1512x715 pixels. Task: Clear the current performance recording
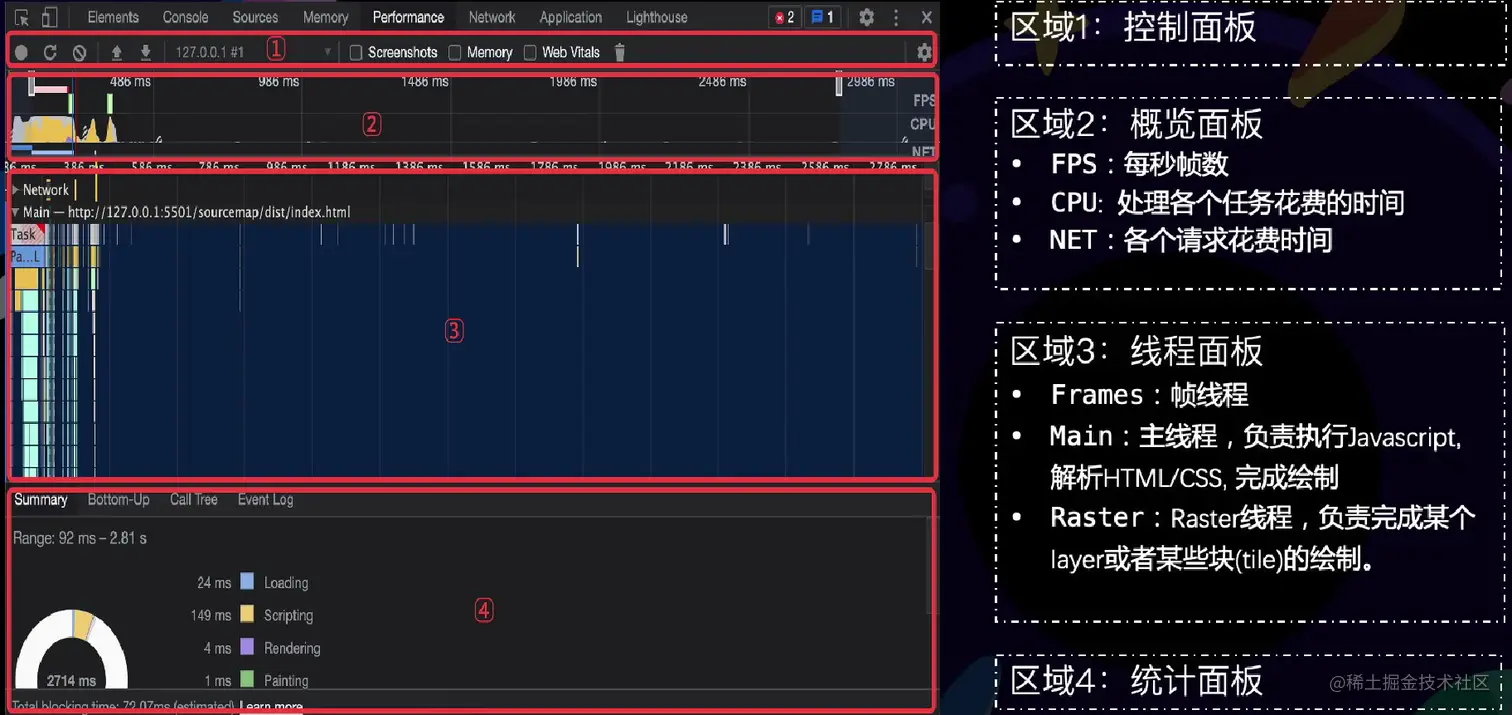[x=79, y=52]
